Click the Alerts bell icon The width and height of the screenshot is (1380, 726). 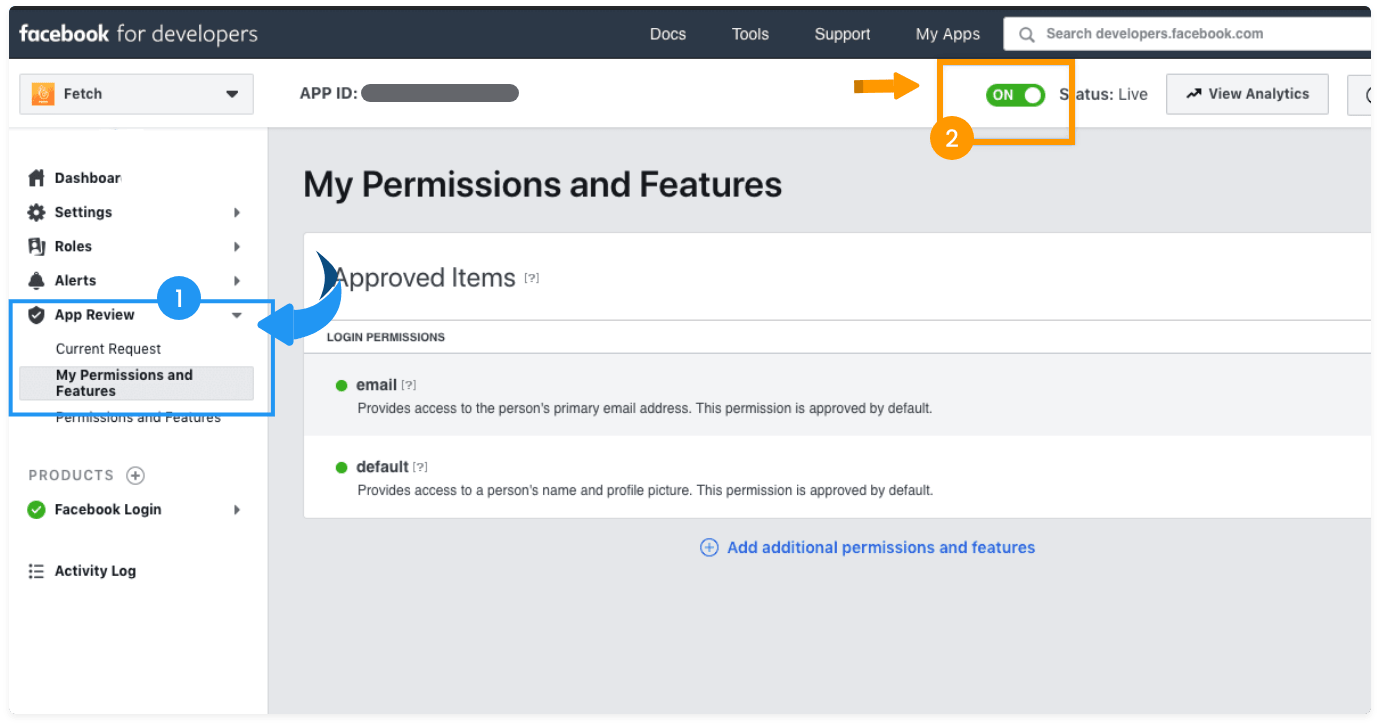click(36, 280)
